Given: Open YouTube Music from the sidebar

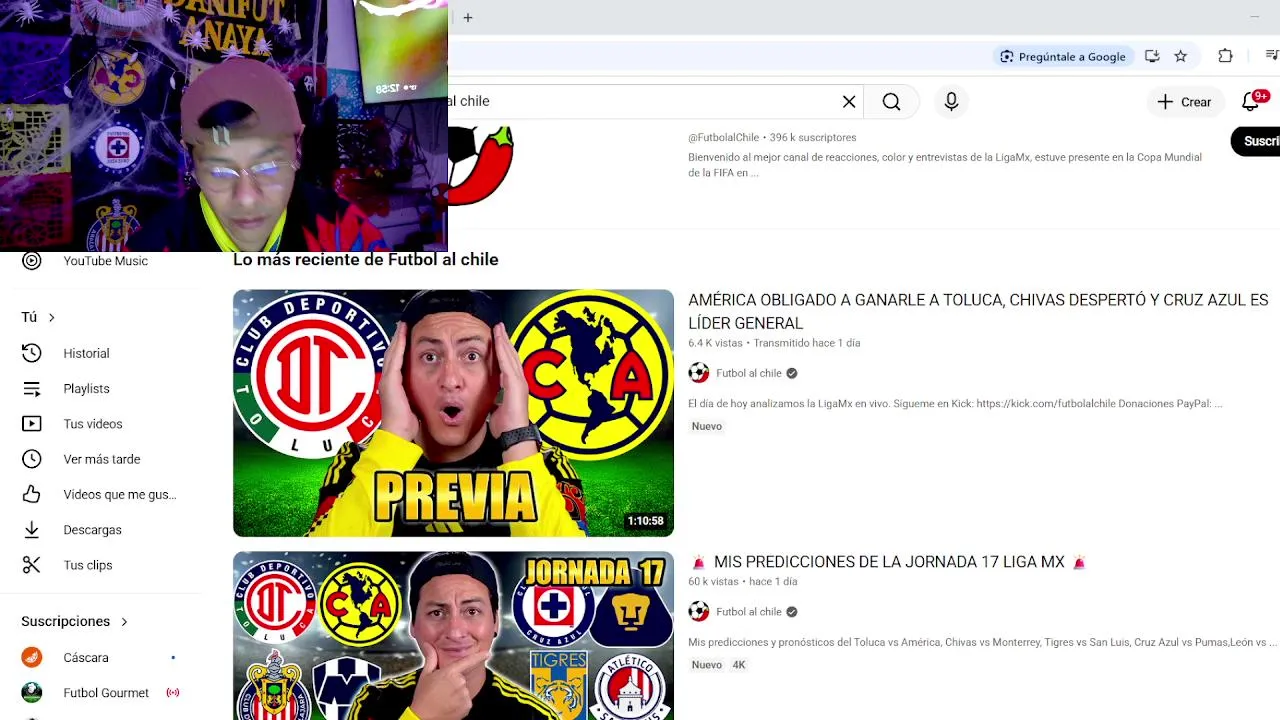Looking at the screenshot, I should (105, 261).
